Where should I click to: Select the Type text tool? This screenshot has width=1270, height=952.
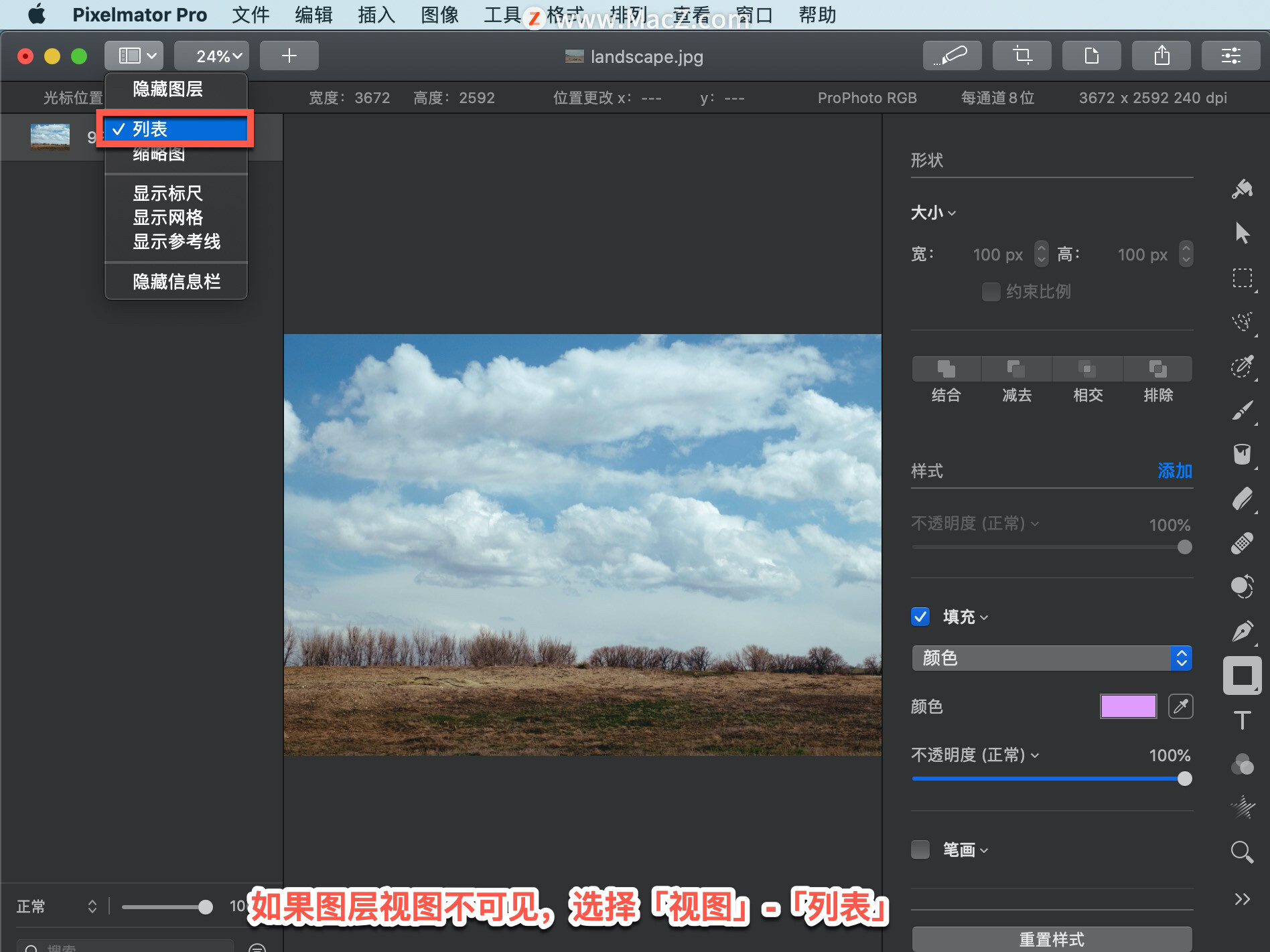pyautogui.click(x=1242, y=720)
